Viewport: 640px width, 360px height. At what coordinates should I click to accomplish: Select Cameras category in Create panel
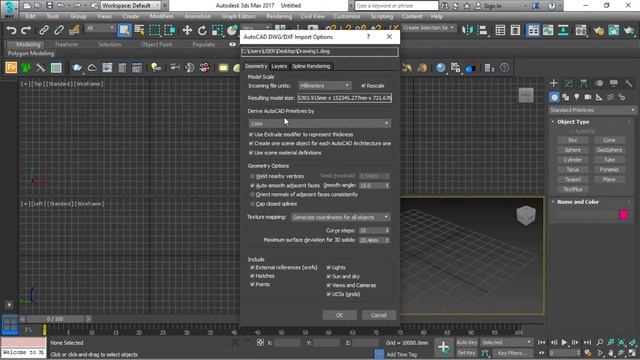[588, 97]
